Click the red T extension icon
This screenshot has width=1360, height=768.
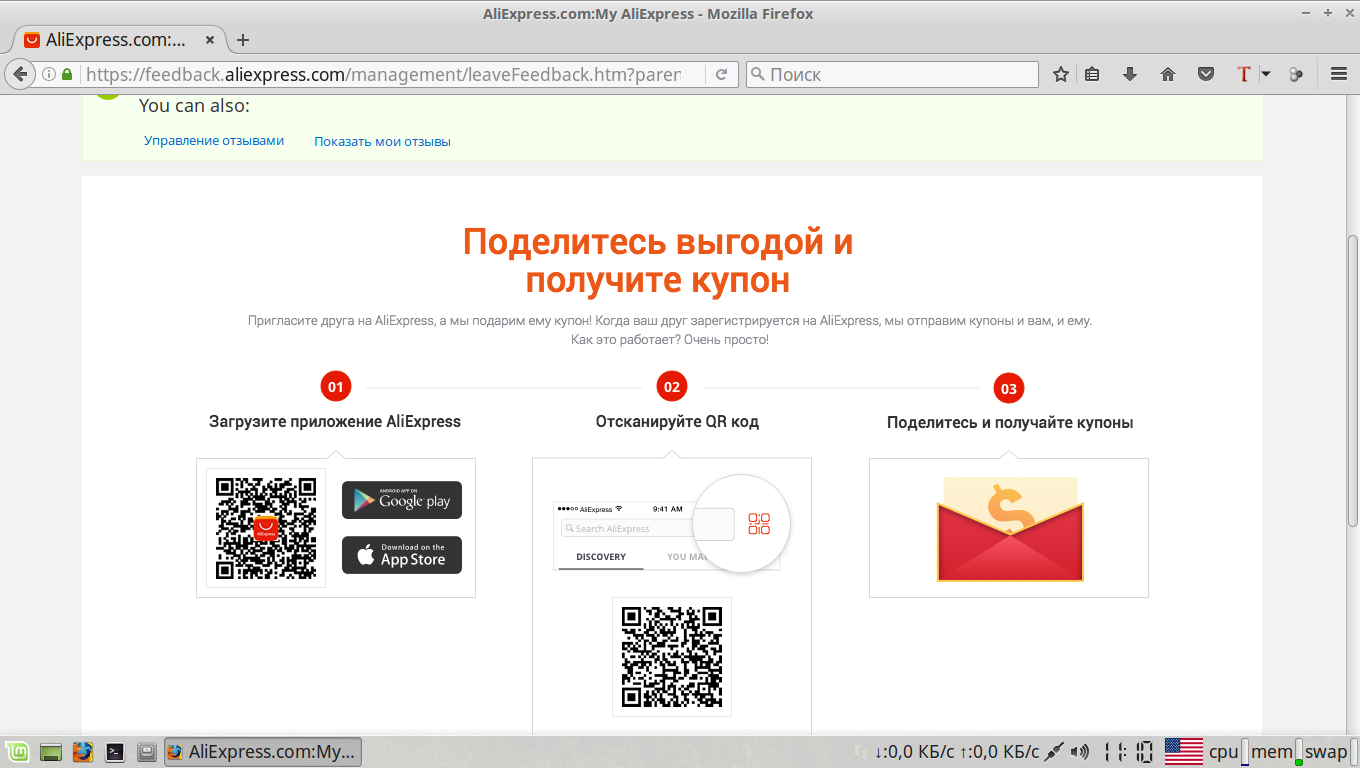[x=1244, y=74]
